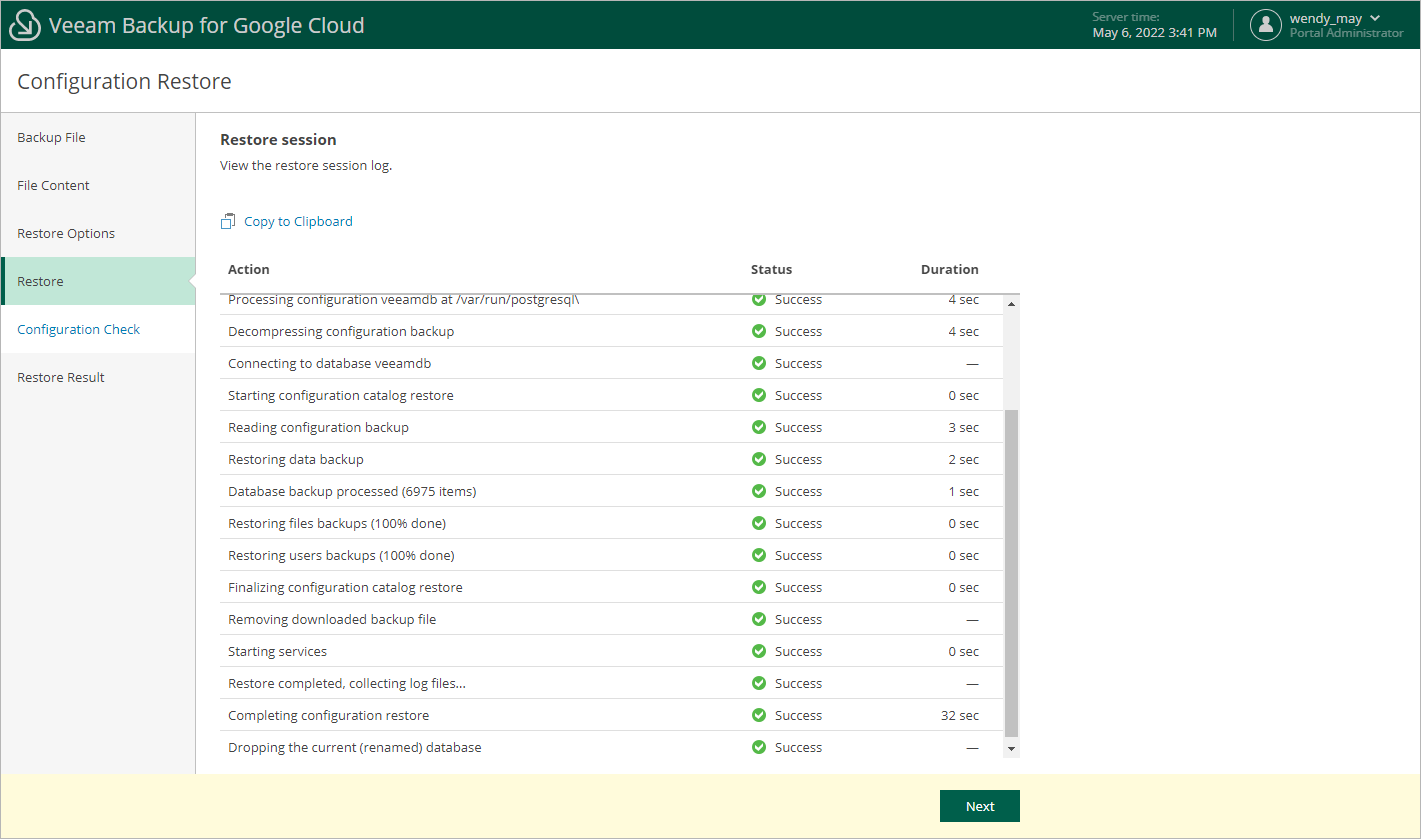Click the Veeam logo icon in header

click(x=25, y=25)
